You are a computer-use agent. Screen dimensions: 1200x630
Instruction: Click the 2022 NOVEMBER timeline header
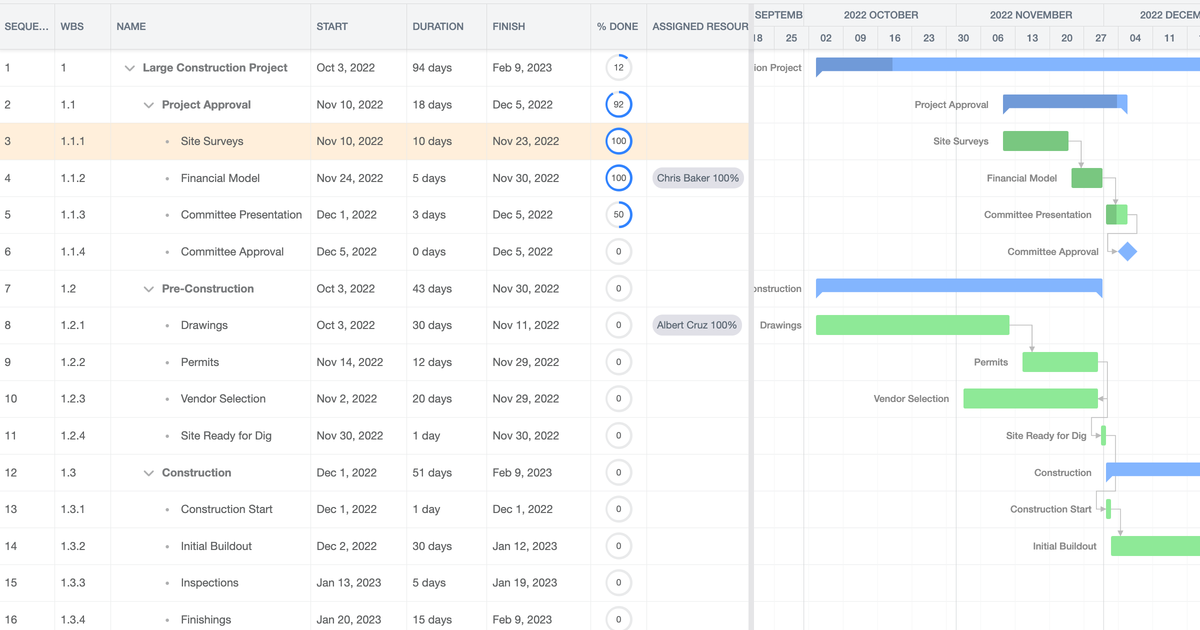(x=1031, y=15)
